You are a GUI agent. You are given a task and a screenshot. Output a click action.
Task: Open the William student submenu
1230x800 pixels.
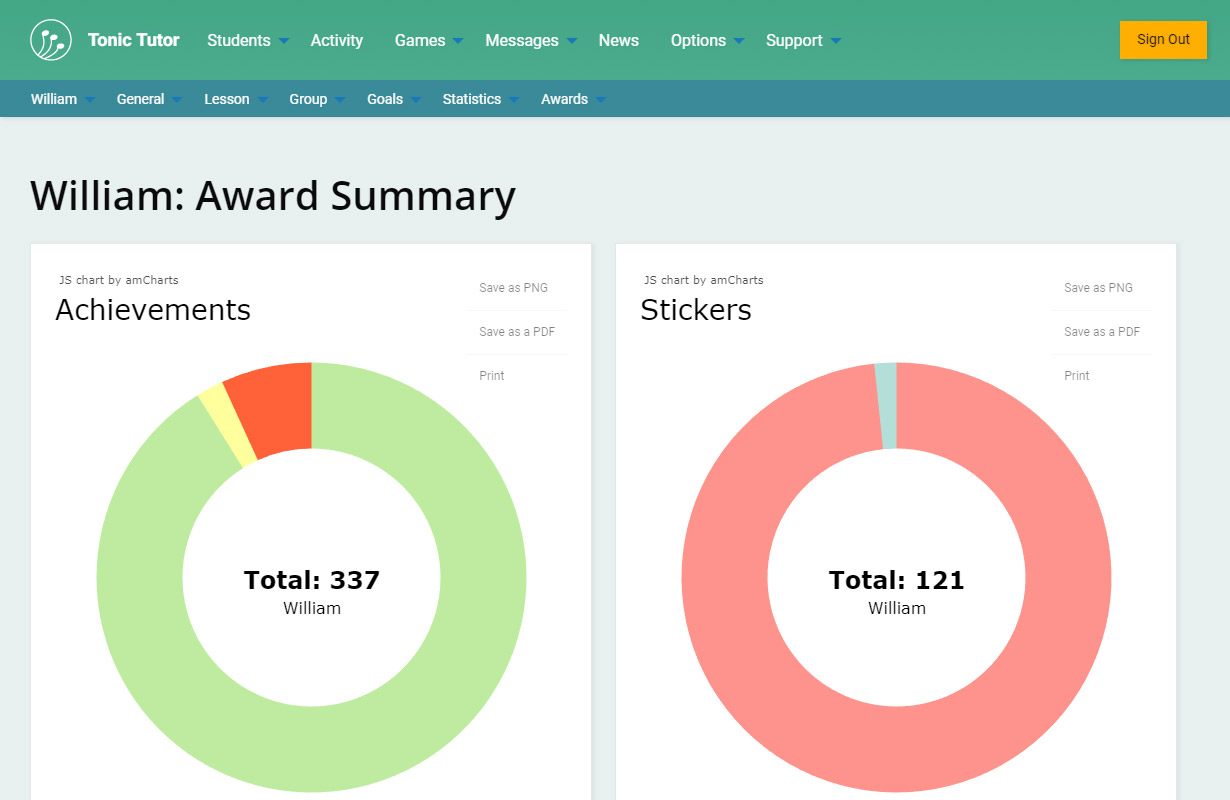tap(62, 99)
